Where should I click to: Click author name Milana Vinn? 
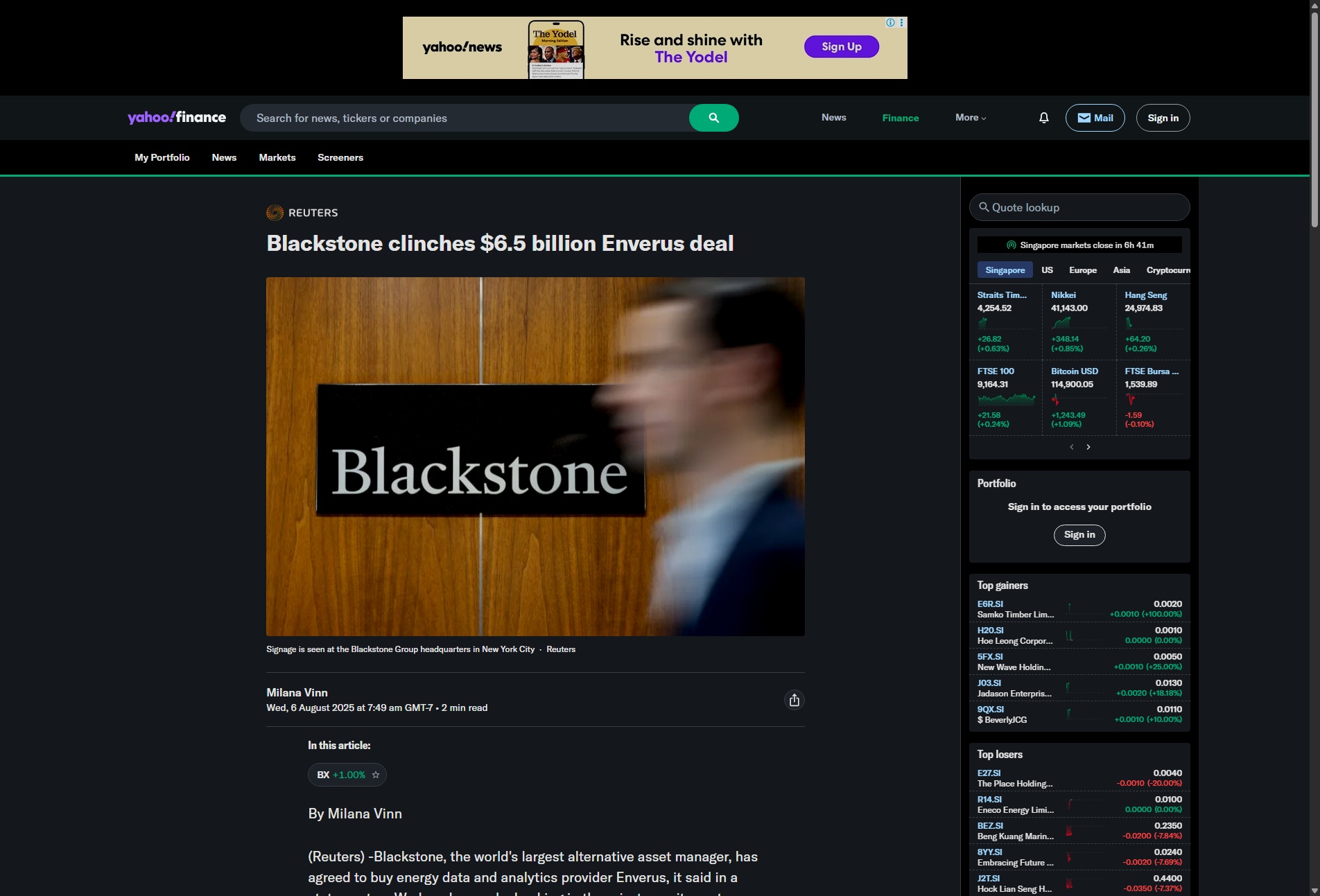tap(297, 692)
